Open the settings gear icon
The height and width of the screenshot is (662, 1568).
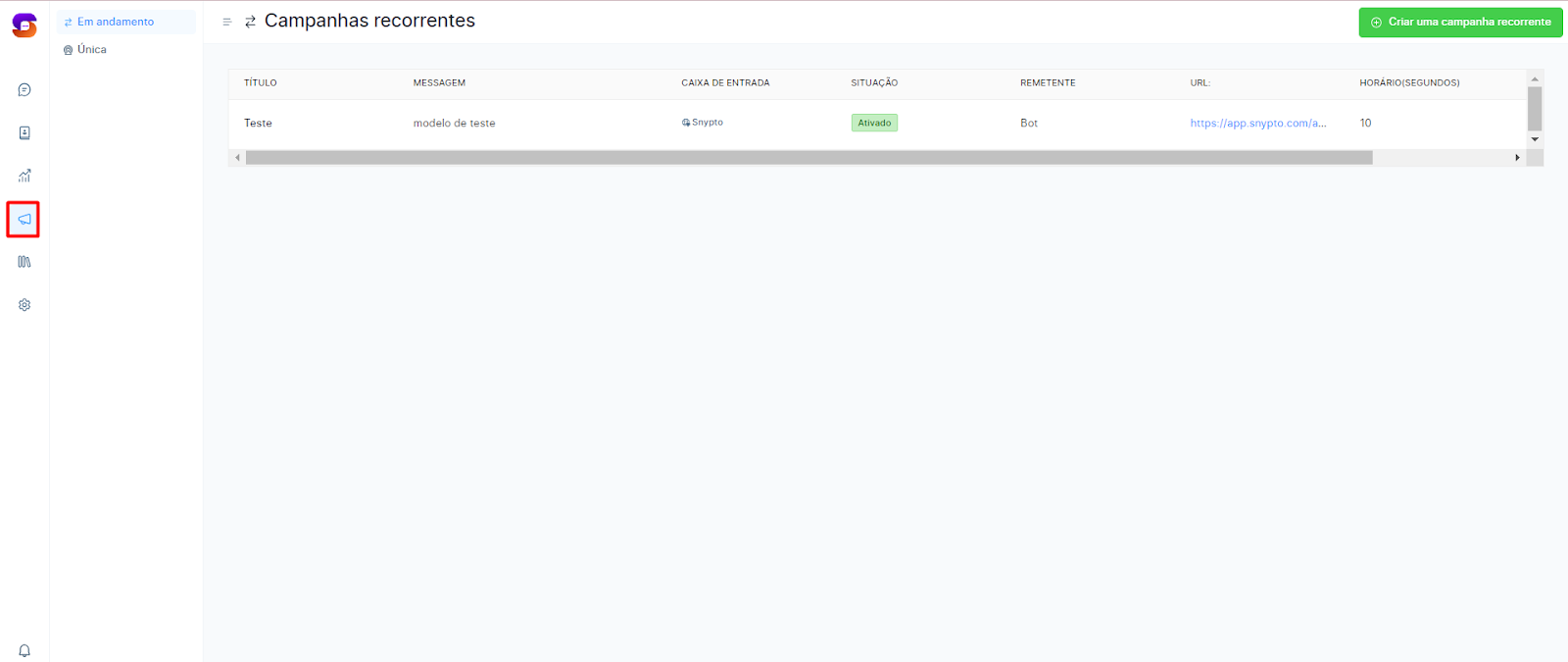24,305
